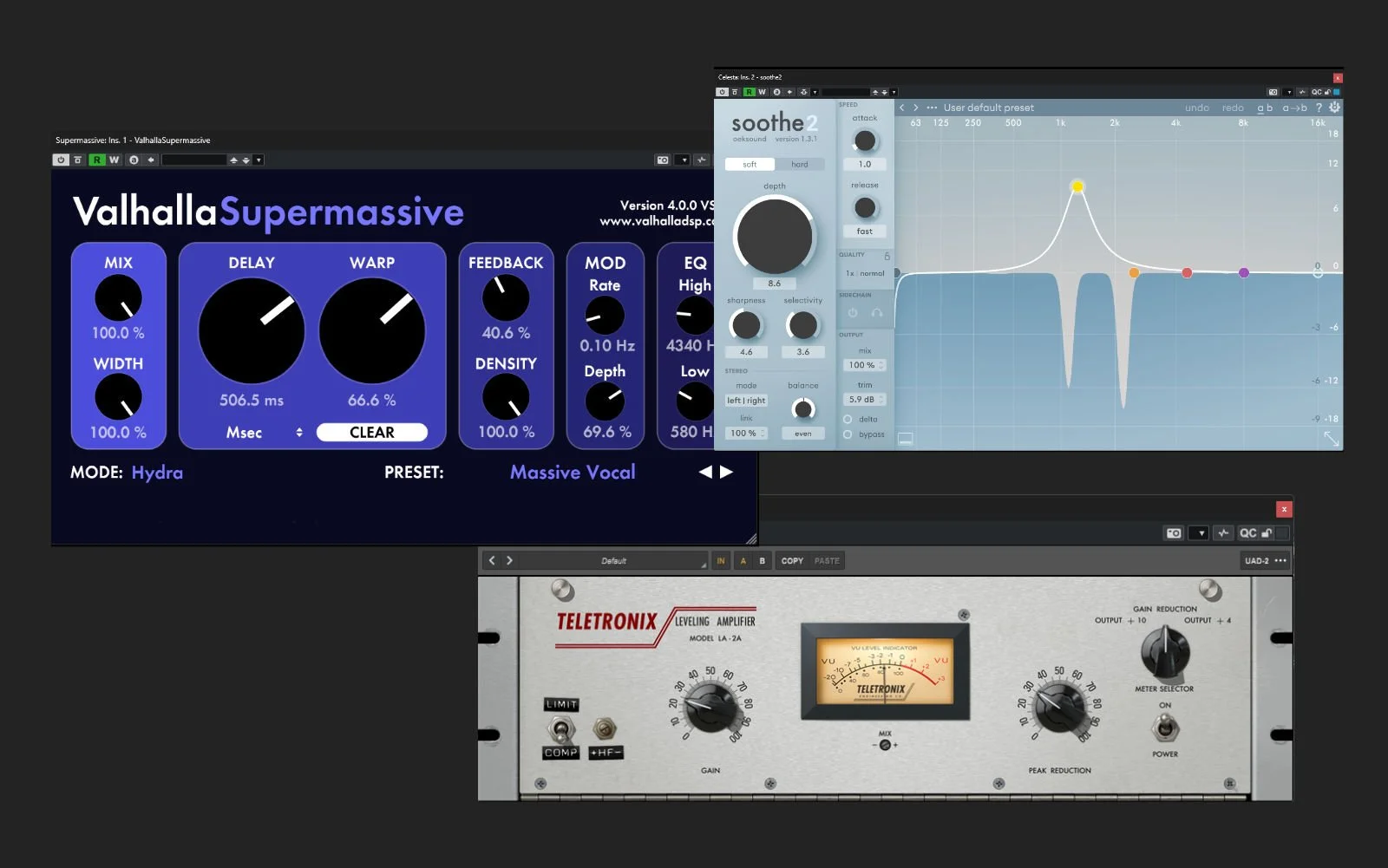1388x868 pixels.
Task: Open the UAD-2 ellipsis menu
Action: [x=1280, y=561]
